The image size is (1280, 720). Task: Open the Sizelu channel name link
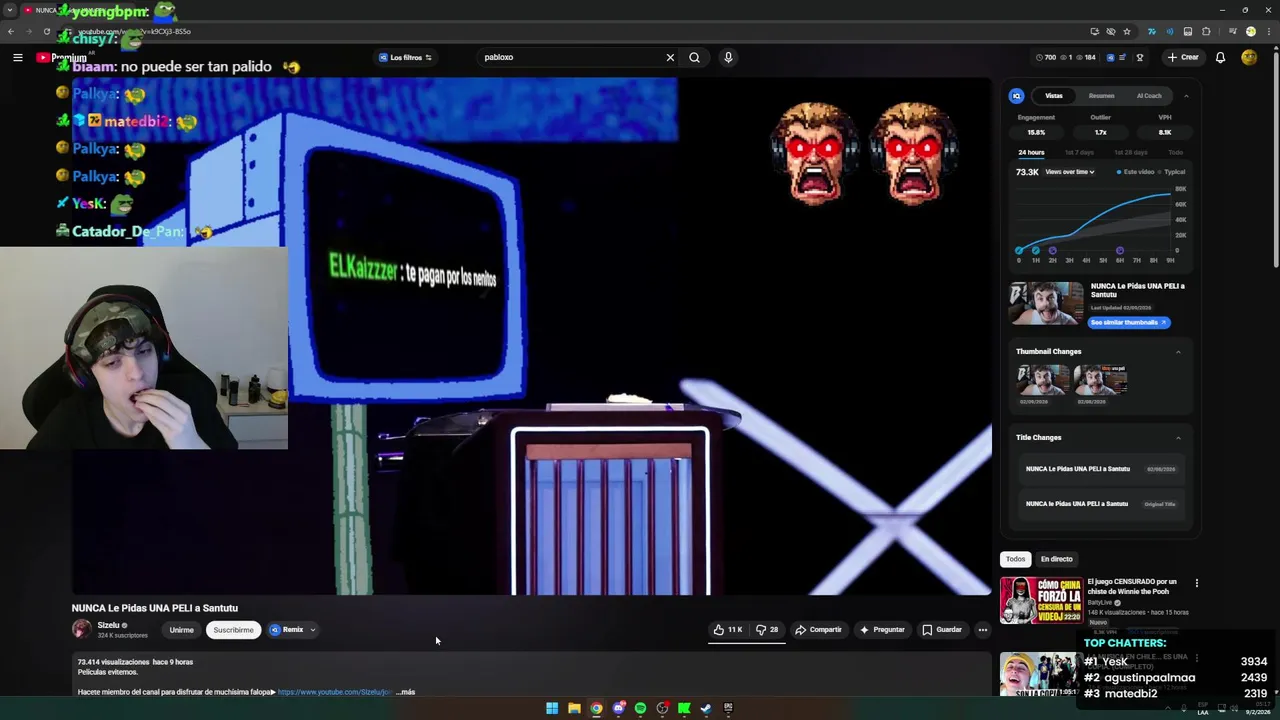click(108, 625)
